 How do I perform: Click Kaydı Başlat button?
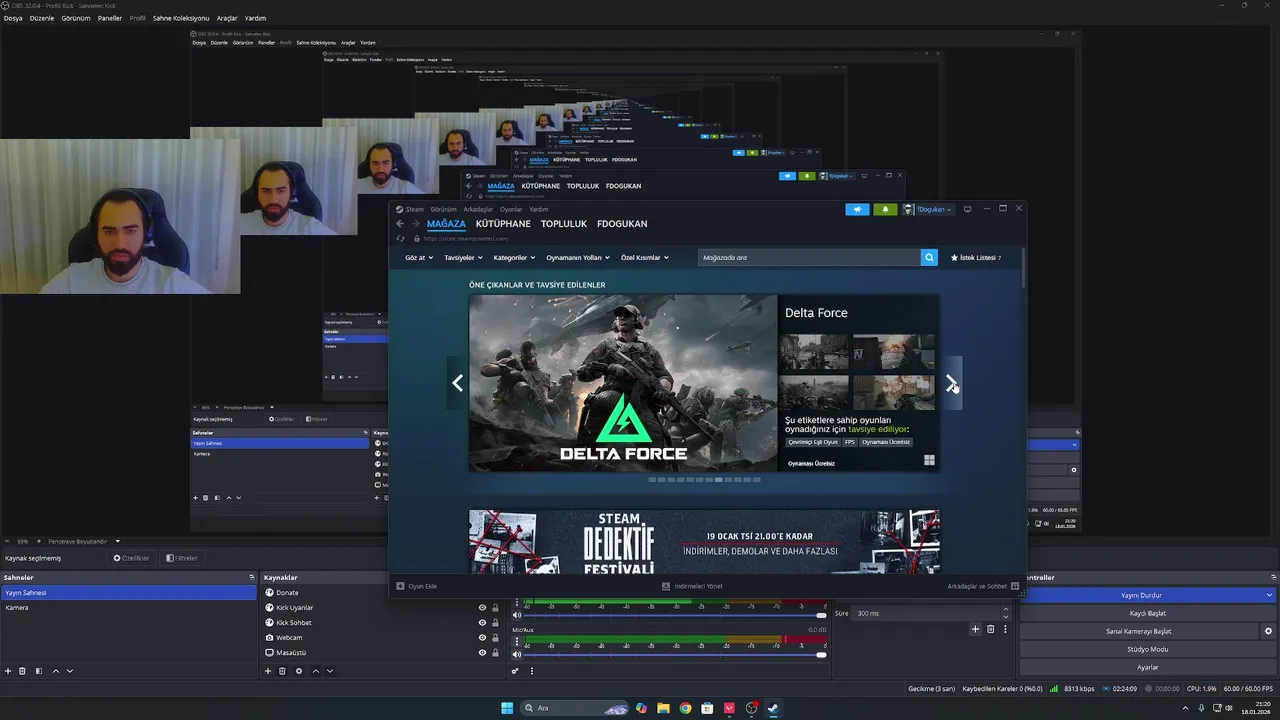click(1147, 613)
